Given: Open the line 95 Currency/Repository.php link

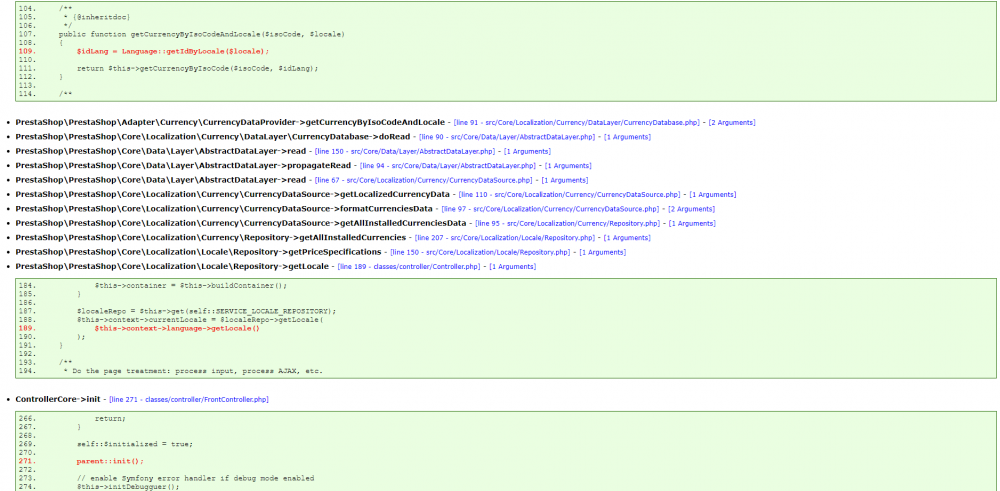Looking at the screenshot, I should click(567, 223).
